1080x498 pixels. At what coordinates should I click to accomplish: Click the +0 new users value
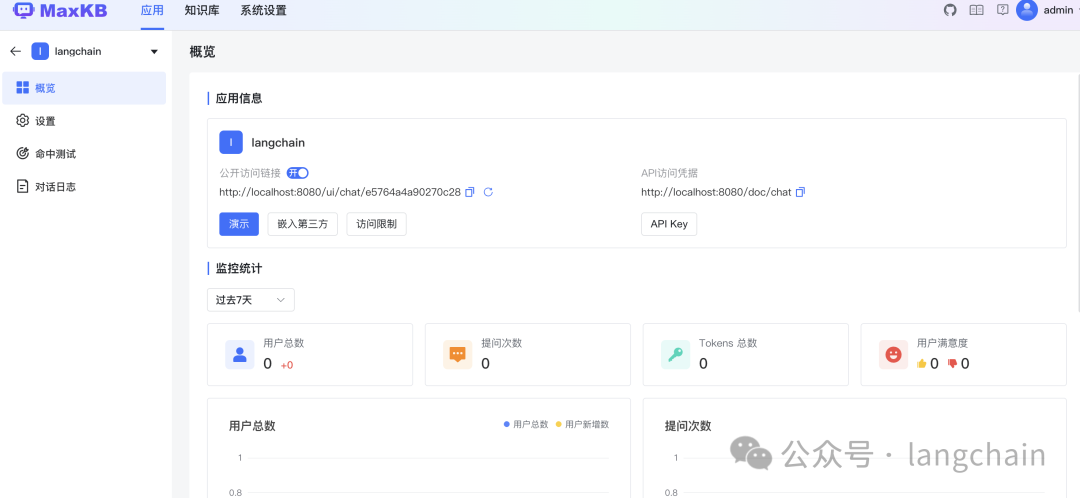(x=287, y=365)
